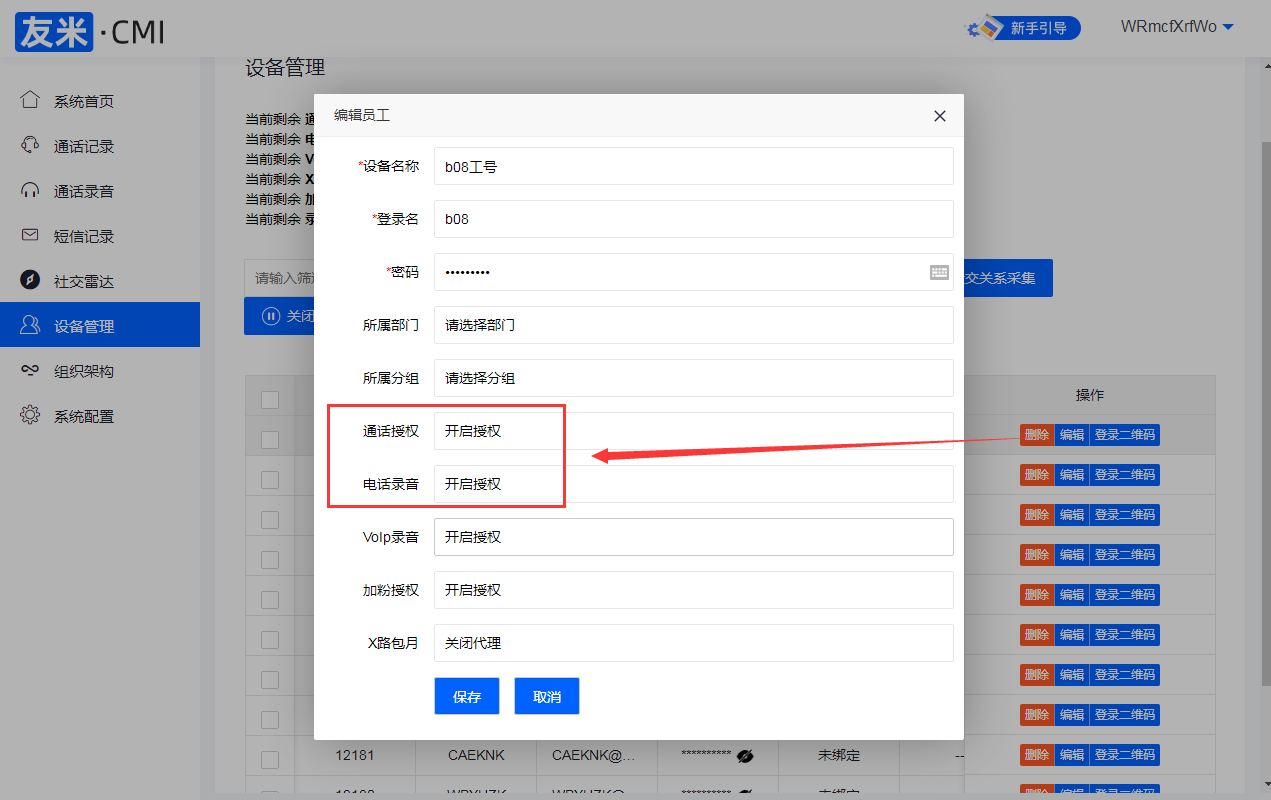Click 登录二维码 on the first table row
The height and width of the screenshot is (800, 1271).
(x=1125, y=434)
